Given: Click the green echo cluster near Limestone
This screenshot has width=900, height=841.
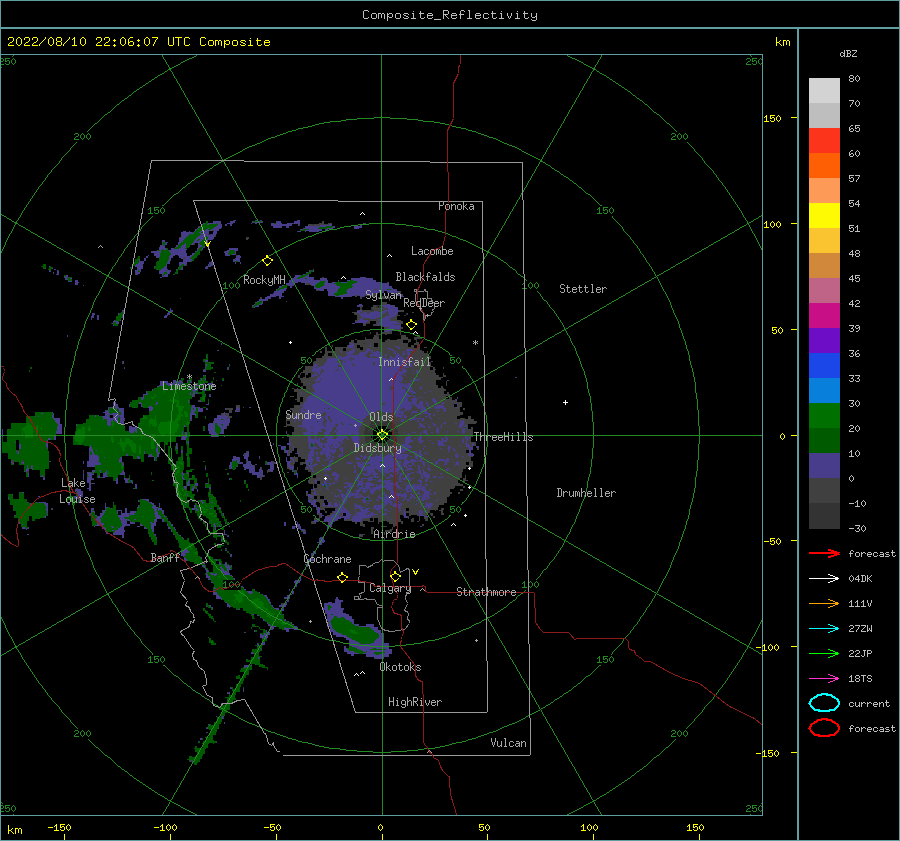Looking at the screenshot, I should pyautogui.click(x=164, y=412).
